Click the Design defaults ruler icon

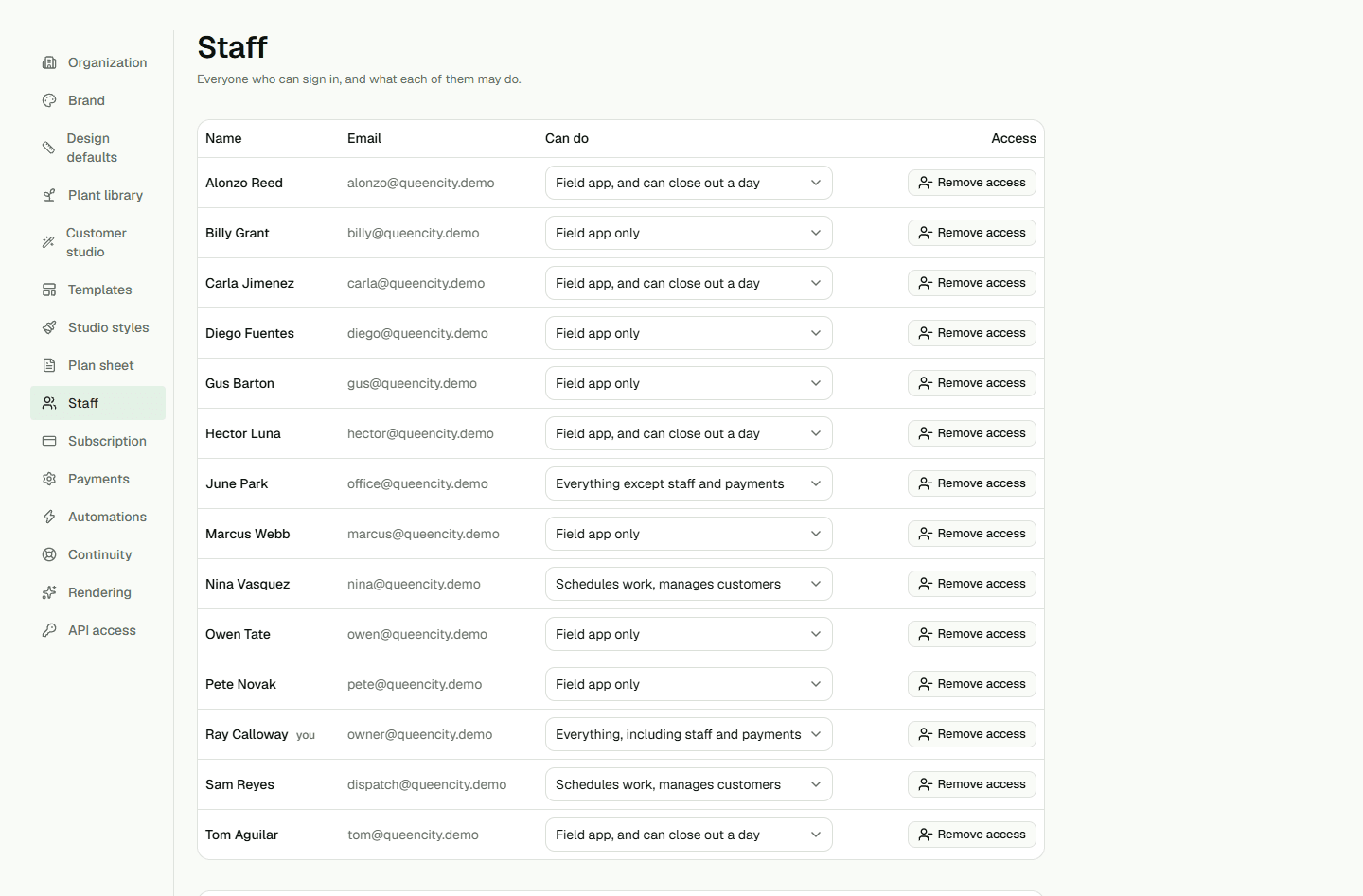click(48, 148)
